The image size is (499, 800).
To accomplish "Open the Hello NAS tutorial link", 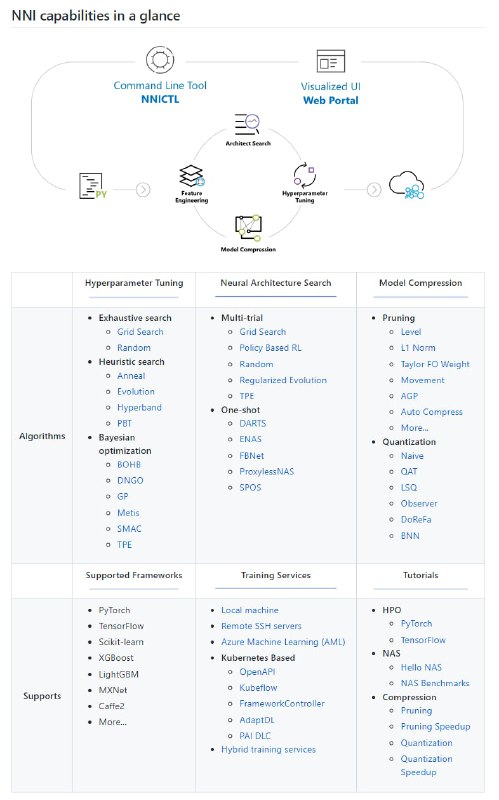I will (421, 667).
